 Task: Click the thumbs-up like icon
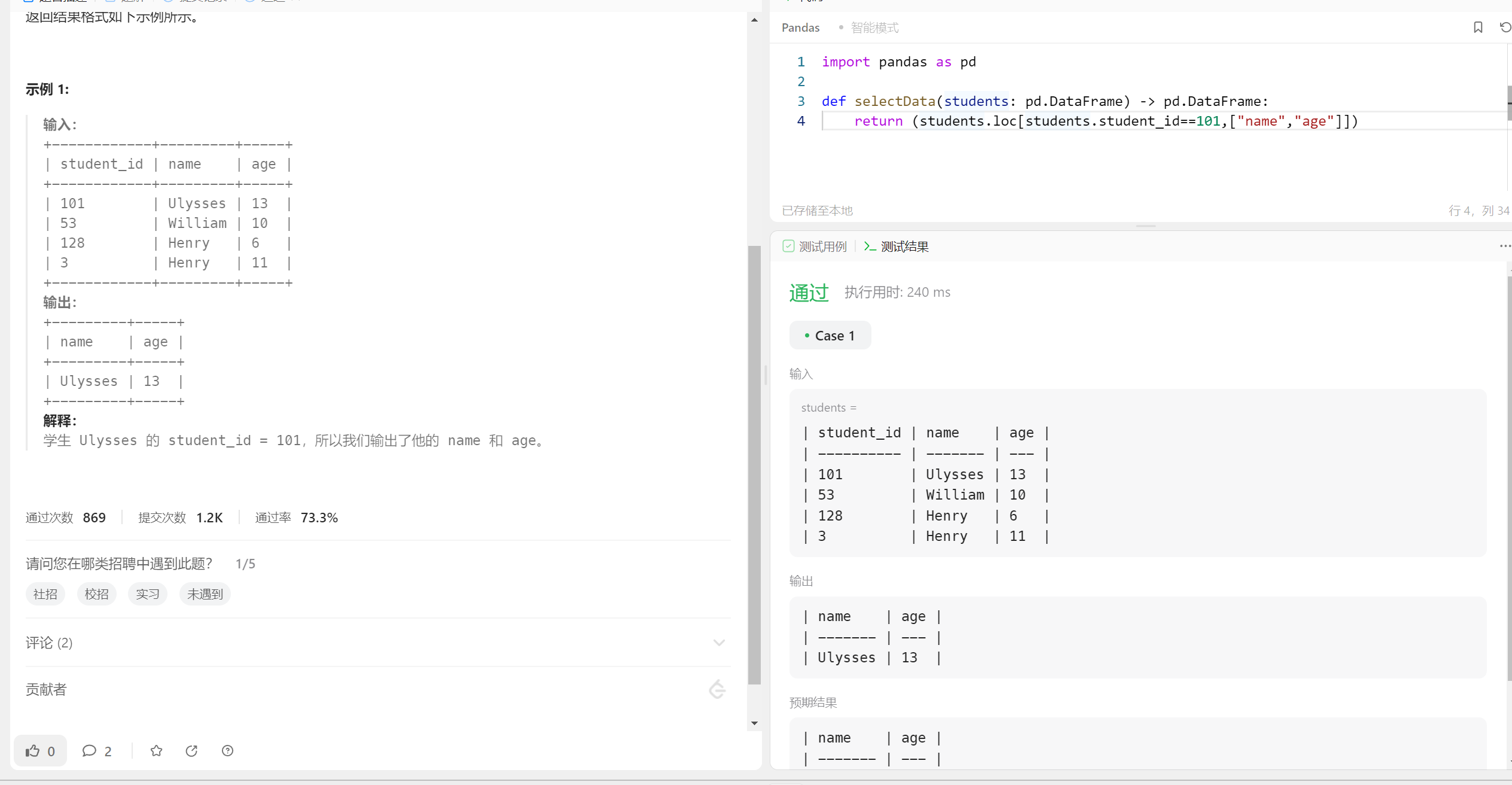(x=33, y=751)
